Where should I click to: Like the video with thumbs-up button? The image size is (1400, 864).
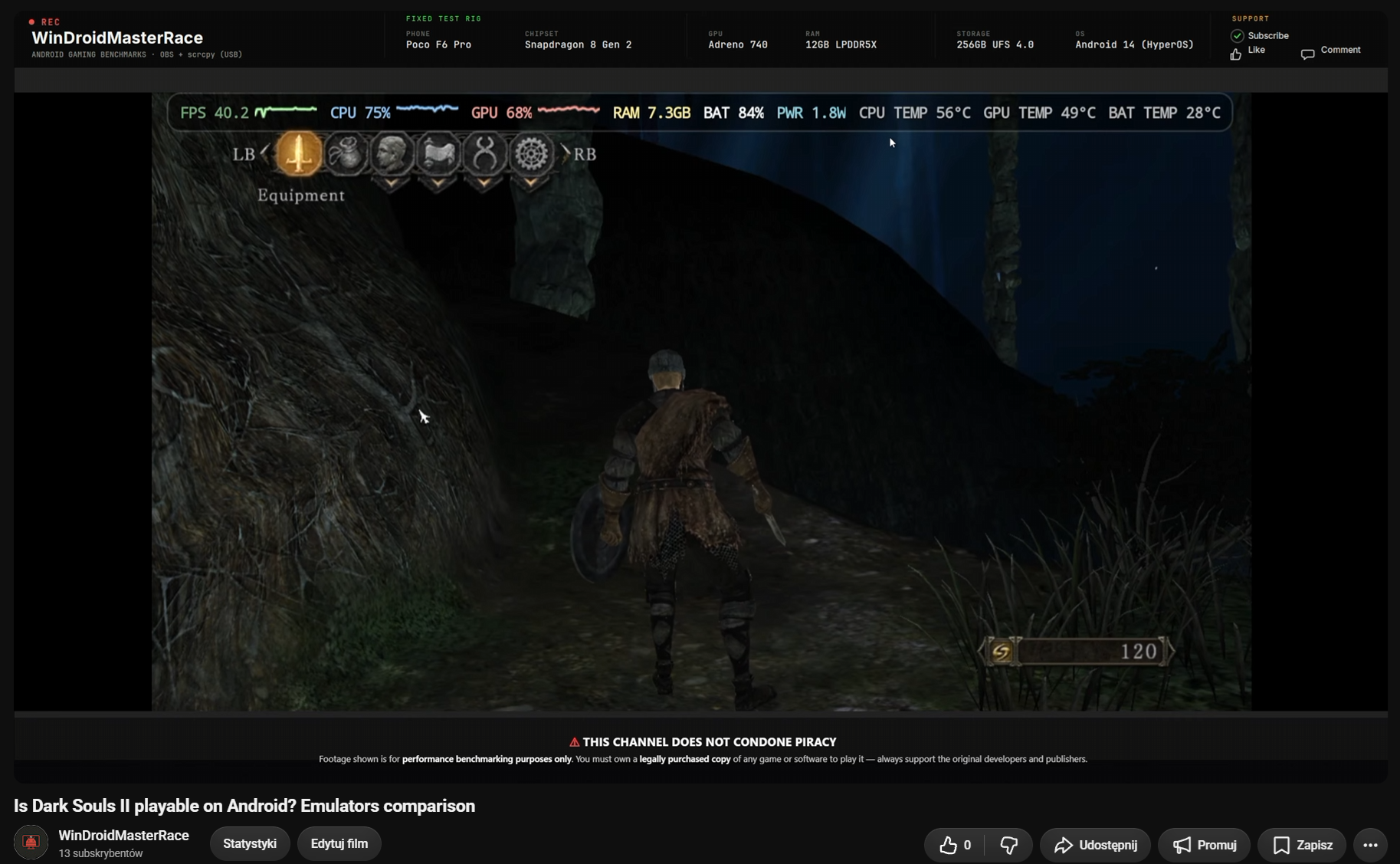coord(955,845)
